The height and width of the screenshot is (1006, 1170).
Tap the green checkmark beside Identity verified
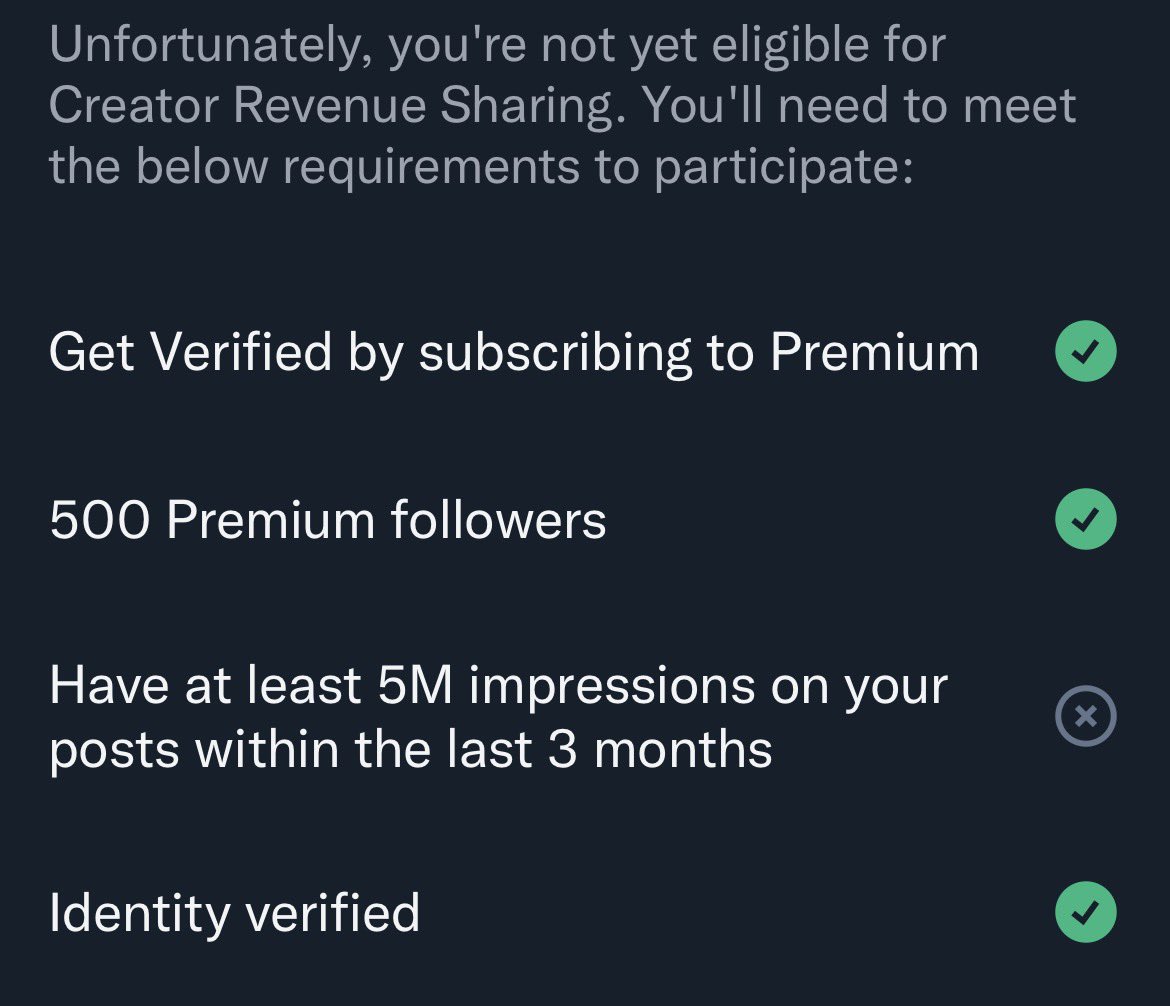coord(1086,912)
